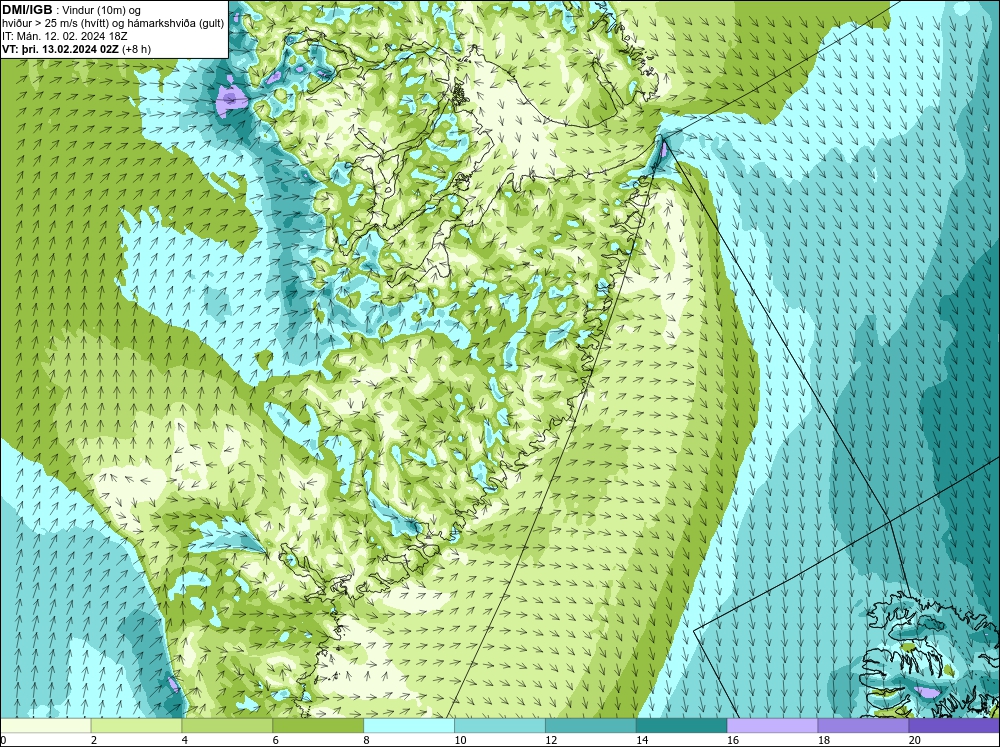Image resolution: width=1000 pixels, height=747 pixels.
Task: Click the 2–4 m/s legend color band
Action: 136,725
